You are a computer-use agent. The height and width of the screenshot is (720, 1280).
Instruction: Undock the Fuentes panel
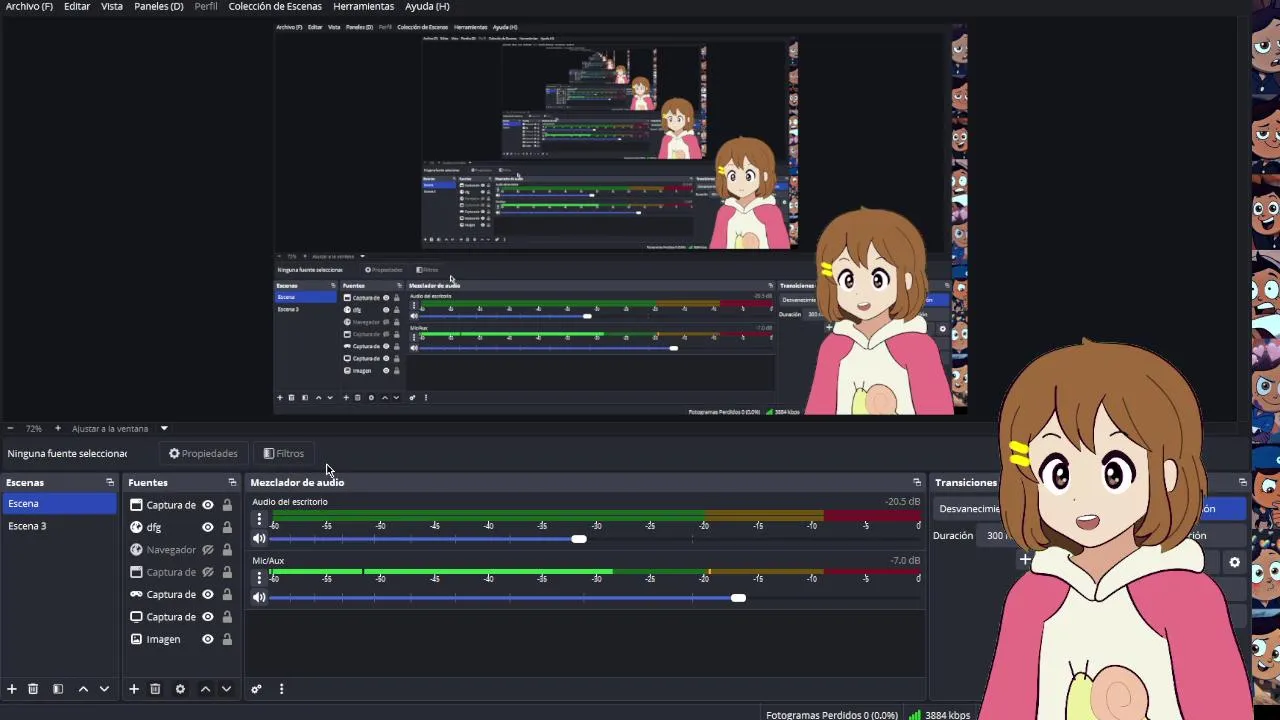[232, 483]
